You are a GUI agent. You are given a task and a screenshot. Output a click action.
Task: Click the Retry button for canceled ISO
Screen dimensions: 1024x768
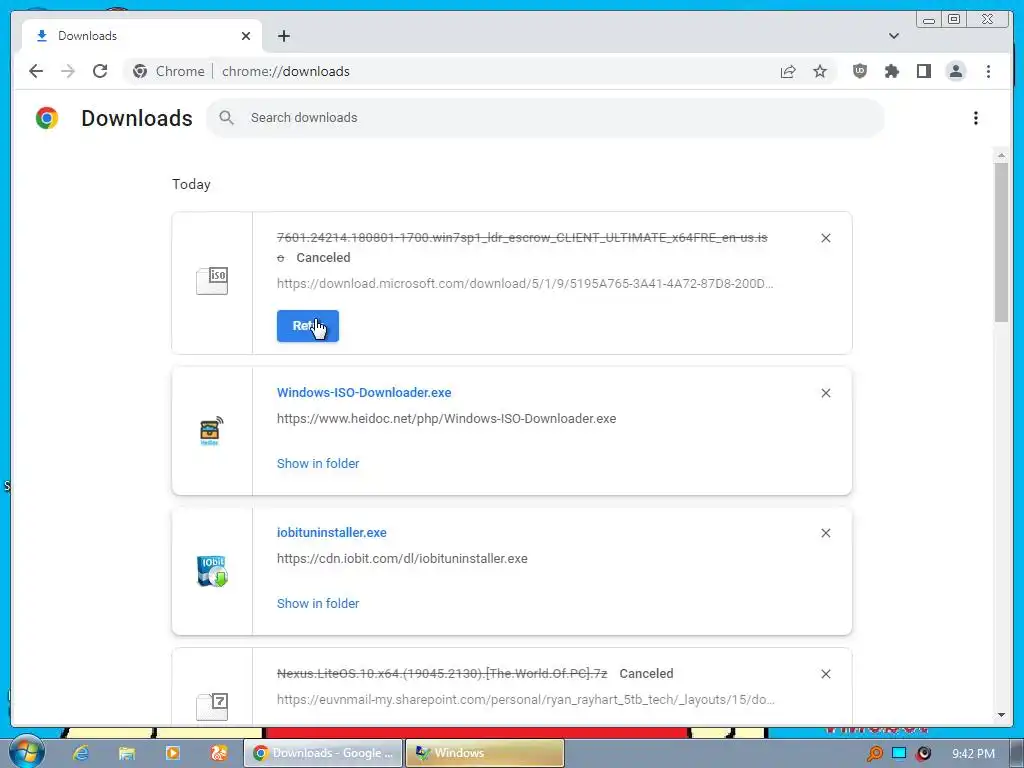coord(308,326)
